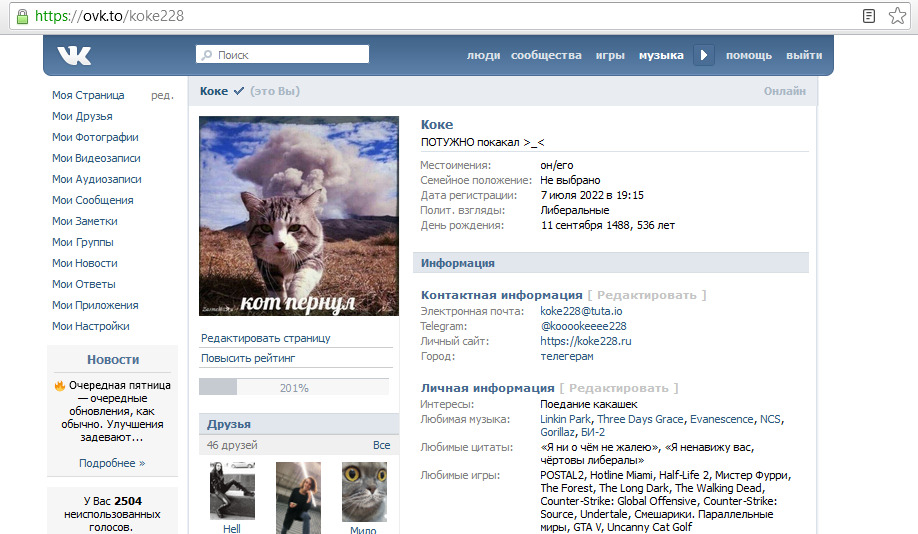This screenshot has width=918, height=534.
Task: Click the Hell friend name link
Action: tap(232, 529)
